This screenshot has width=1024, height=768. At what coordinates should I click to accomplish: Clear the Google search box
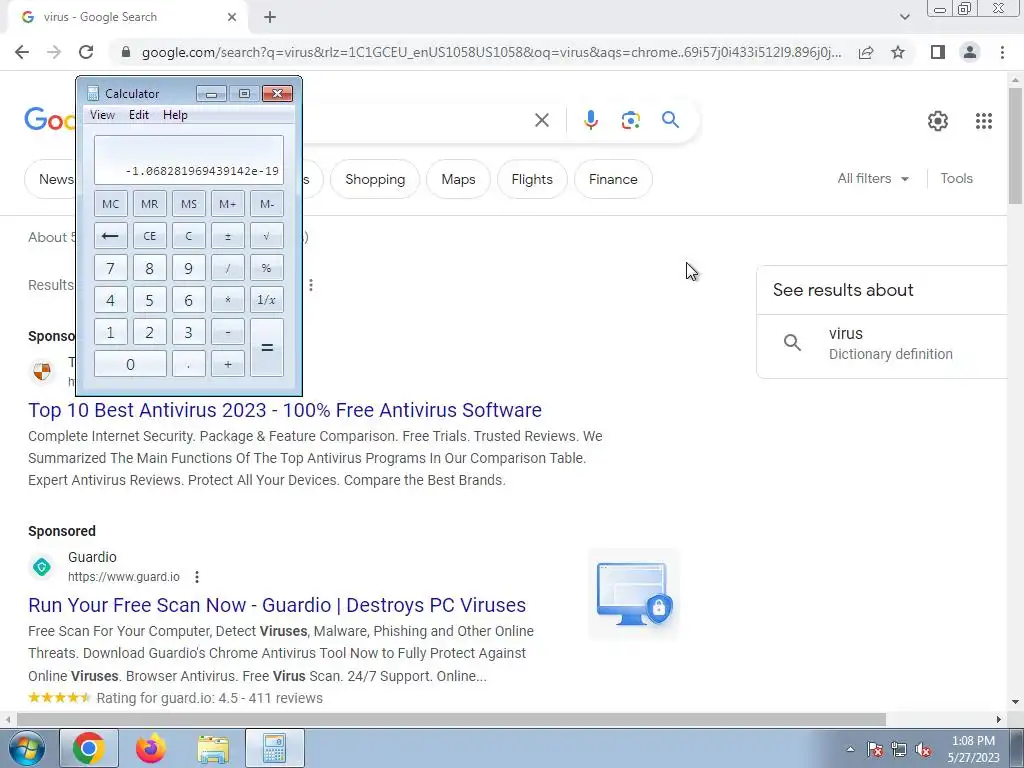tap(541, 120)
